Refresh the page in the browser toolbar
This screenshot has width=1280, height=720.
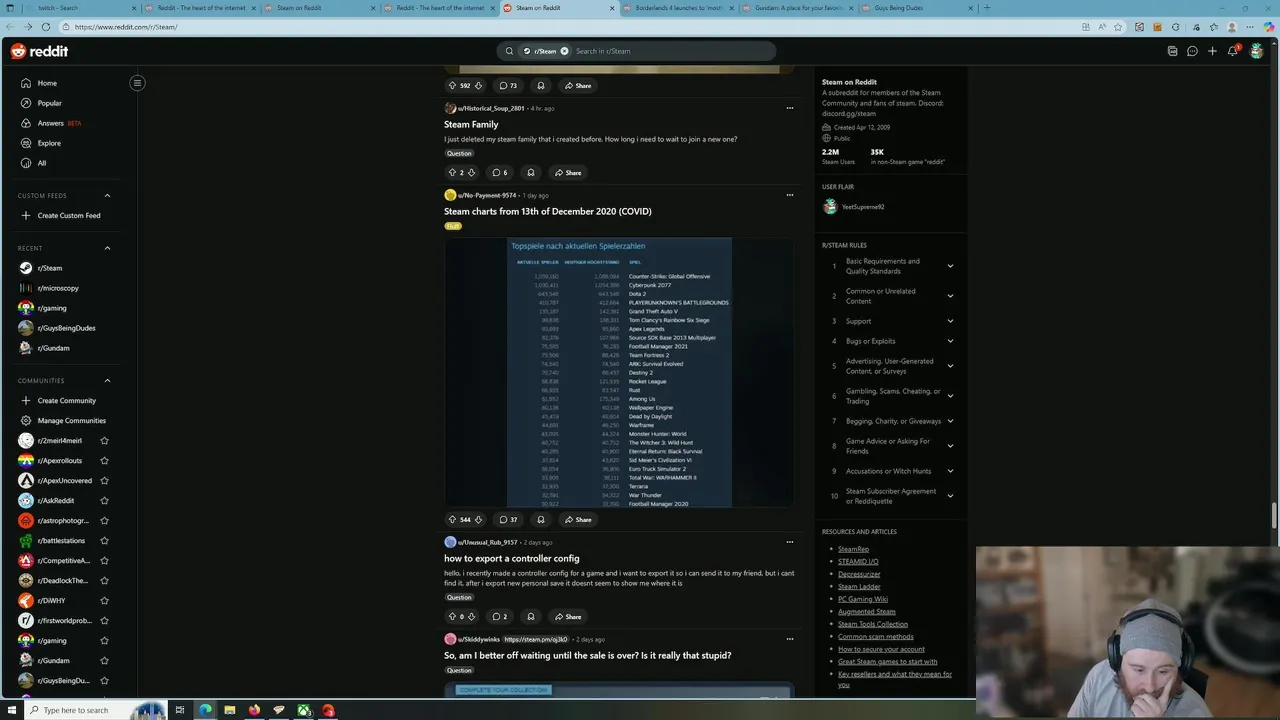tap(45, 27)
